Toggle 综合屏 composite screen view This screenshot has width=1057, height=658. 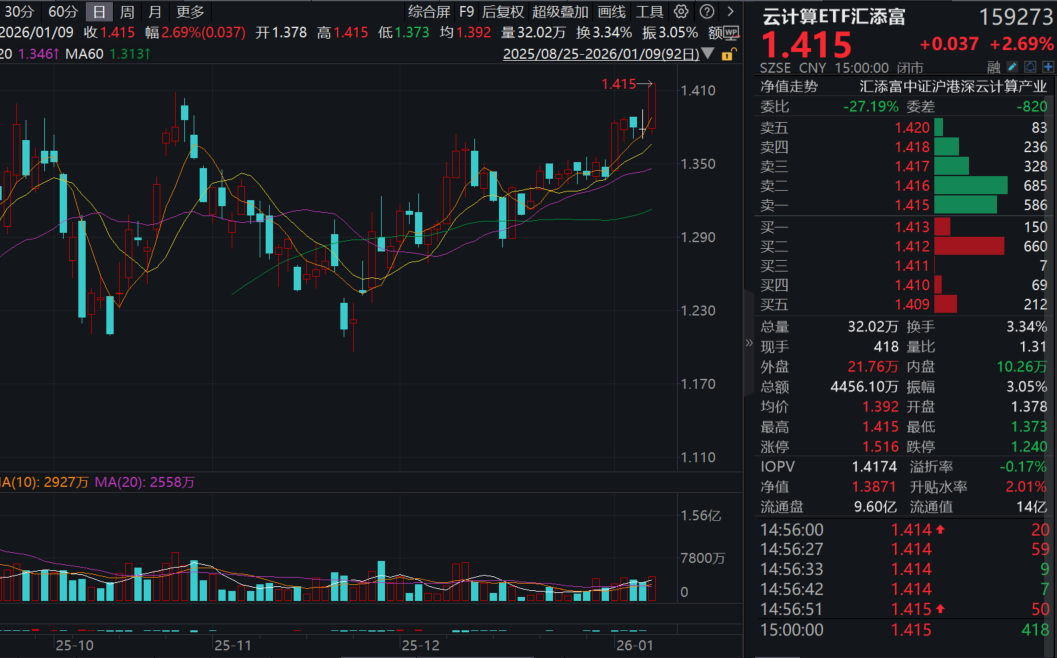[x=429, y=13]
